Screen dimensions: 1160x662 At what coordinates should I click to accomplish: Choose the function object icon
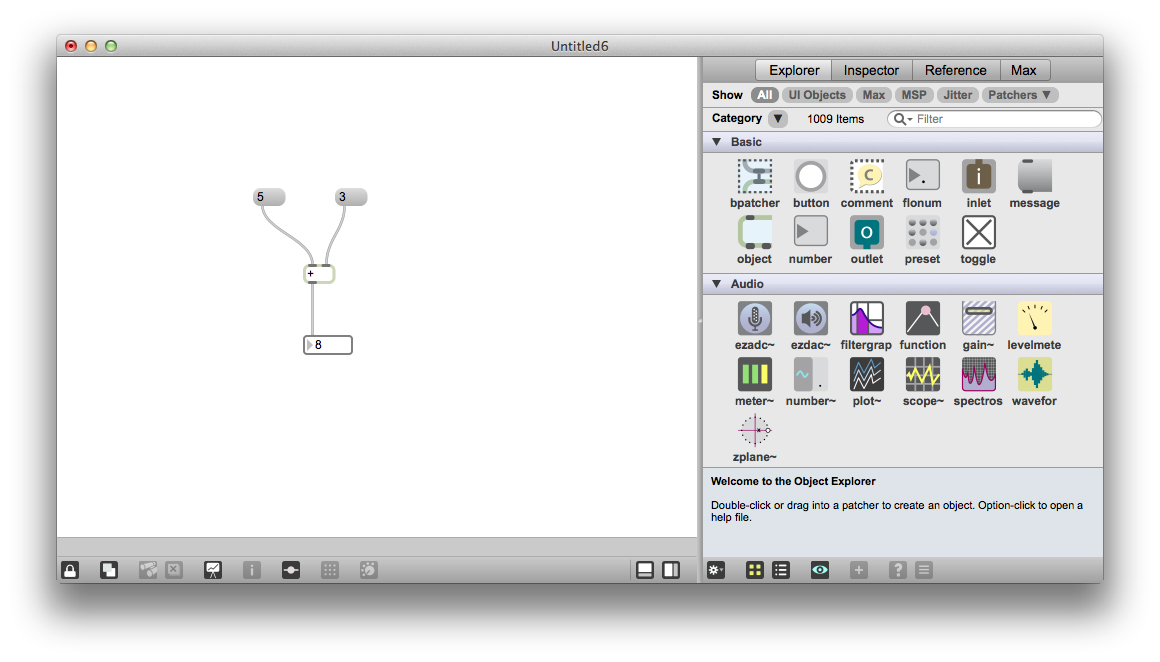pyautogui.click(x=923, y=318)
